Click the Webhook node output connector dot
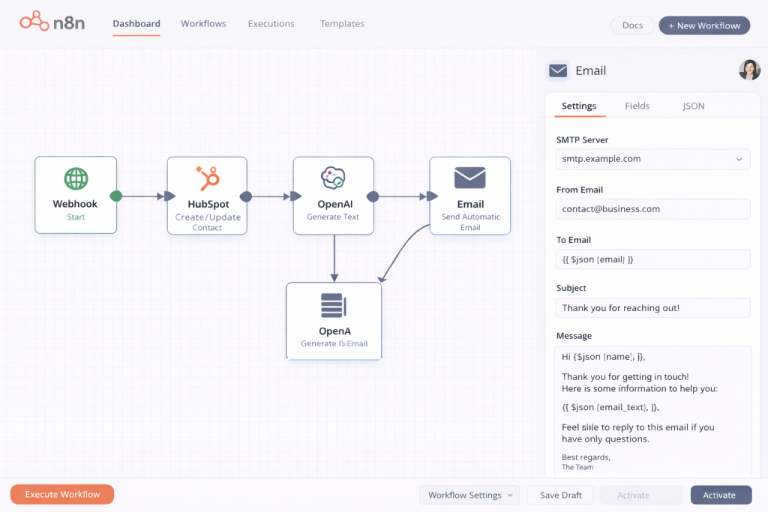This screenshot has width=768, height=512. [x=116, y=196]
